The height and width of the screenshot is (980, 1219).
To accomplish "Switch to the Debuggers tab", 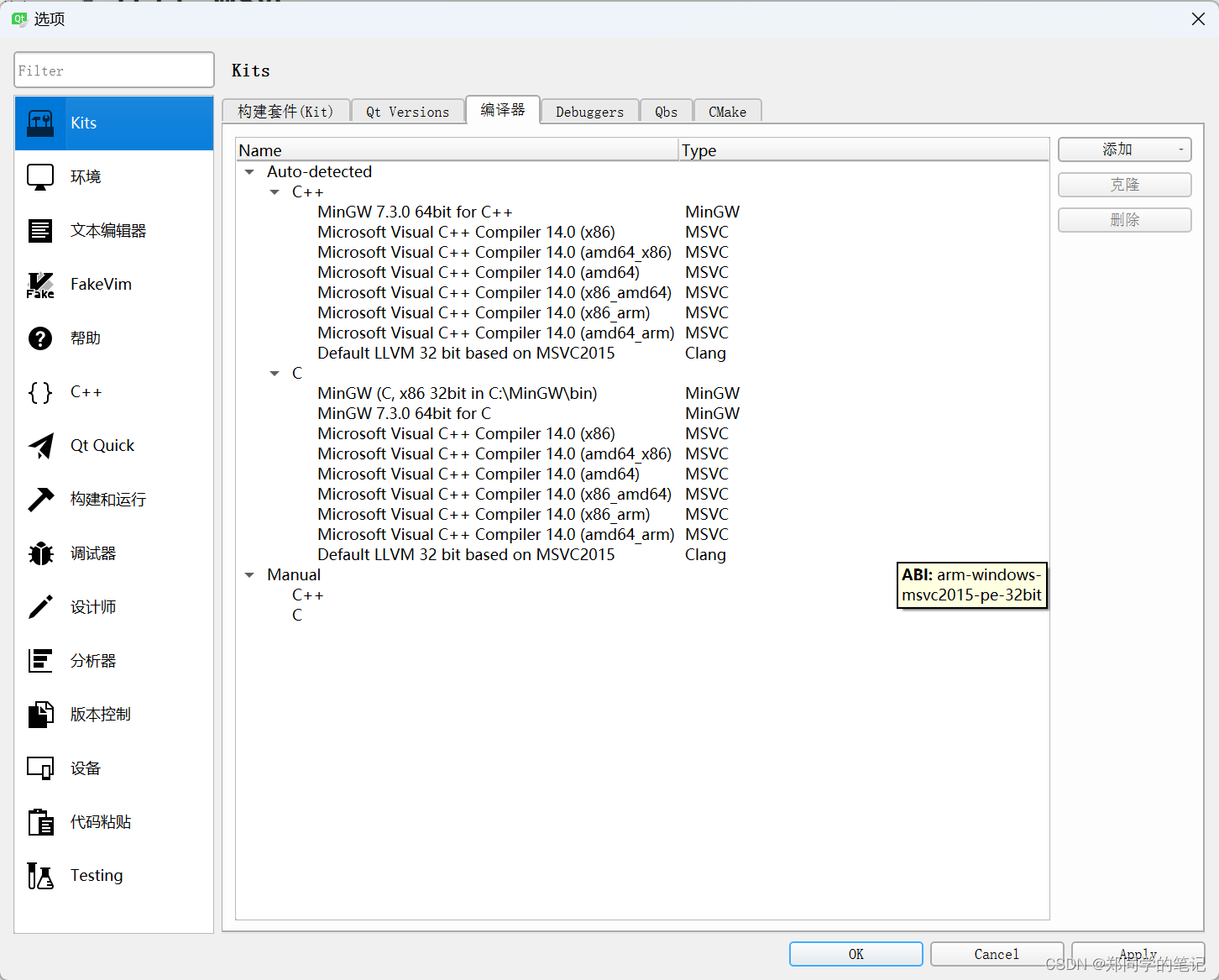I will (x=589, y=112).
